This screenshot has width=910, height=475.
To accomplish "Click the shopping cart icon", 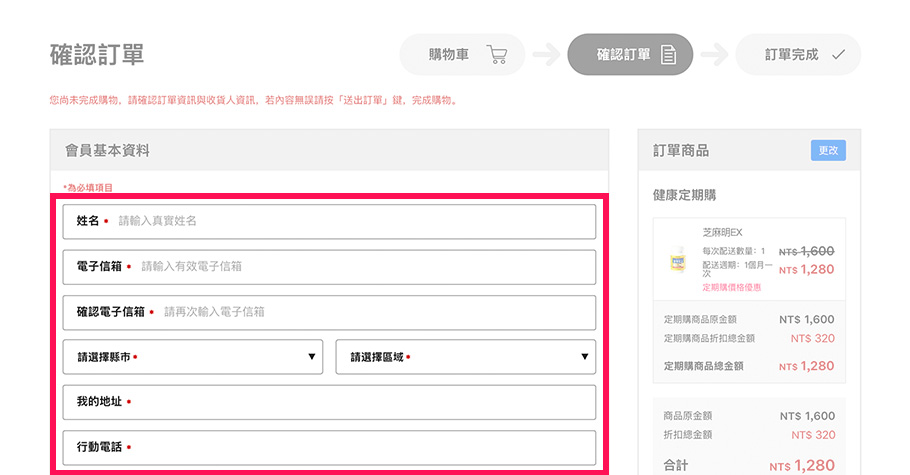I will pyautogui.click(x=496, y=55).
